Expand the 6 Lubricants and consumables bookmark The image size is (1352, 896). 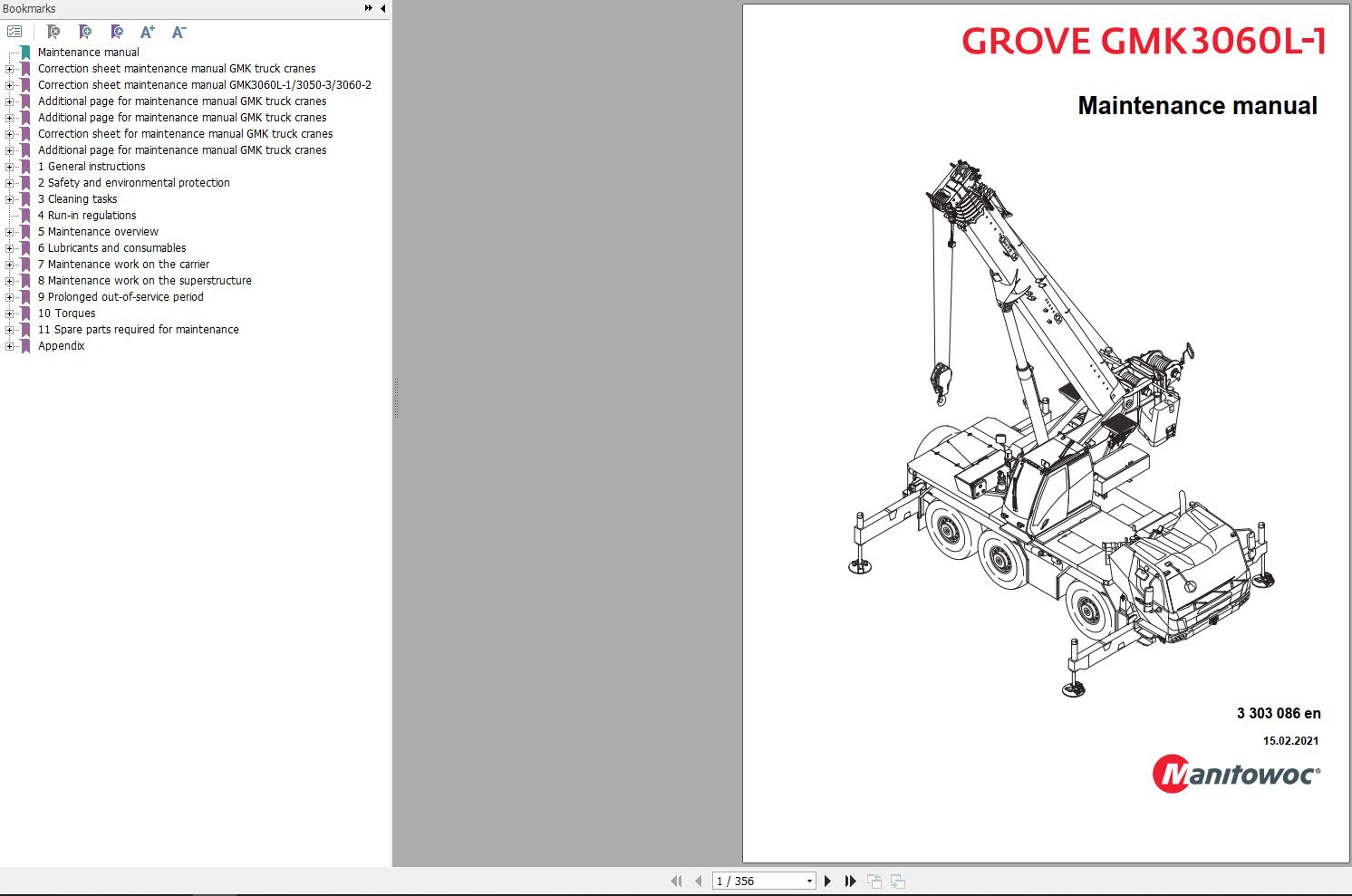coord(9,248)
